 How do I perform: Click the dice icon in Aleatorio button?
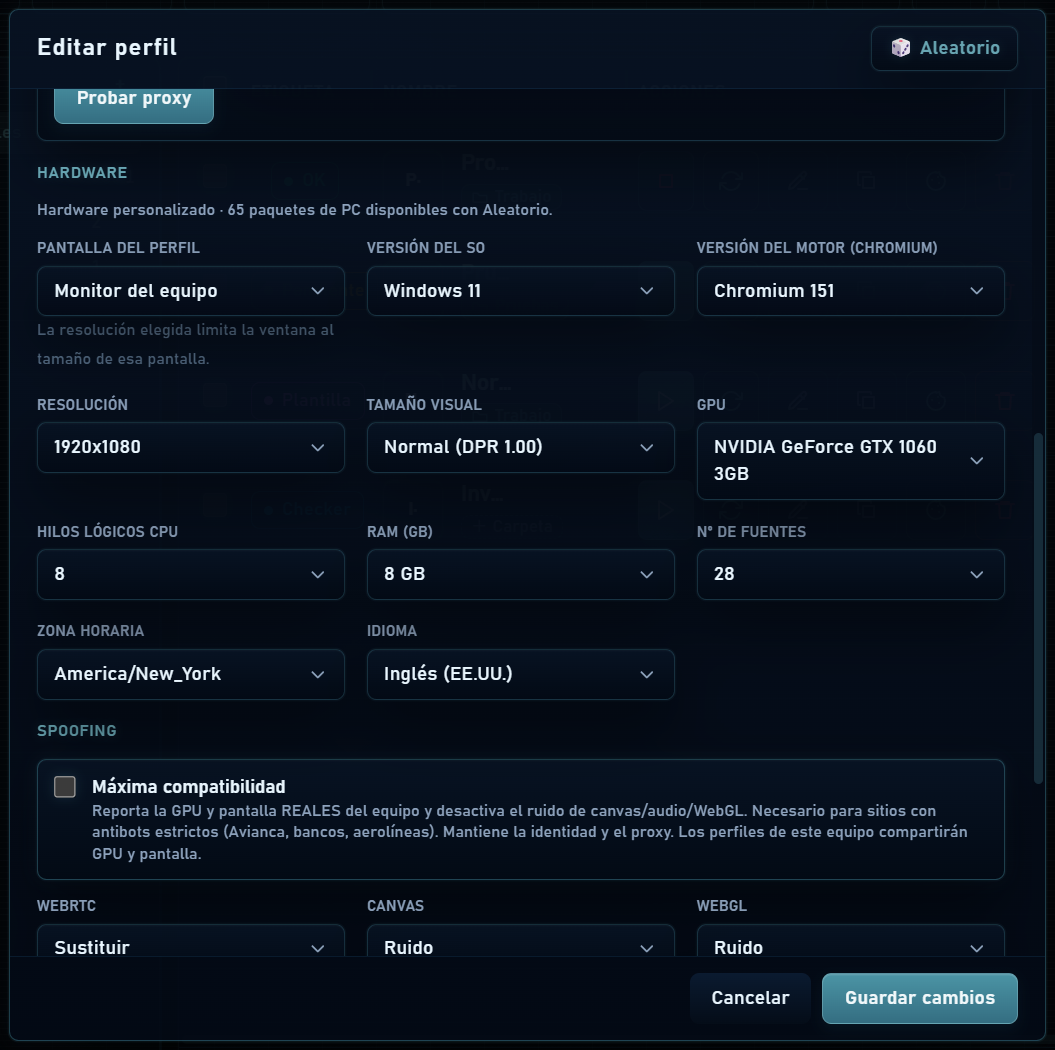tap(900, 48)
